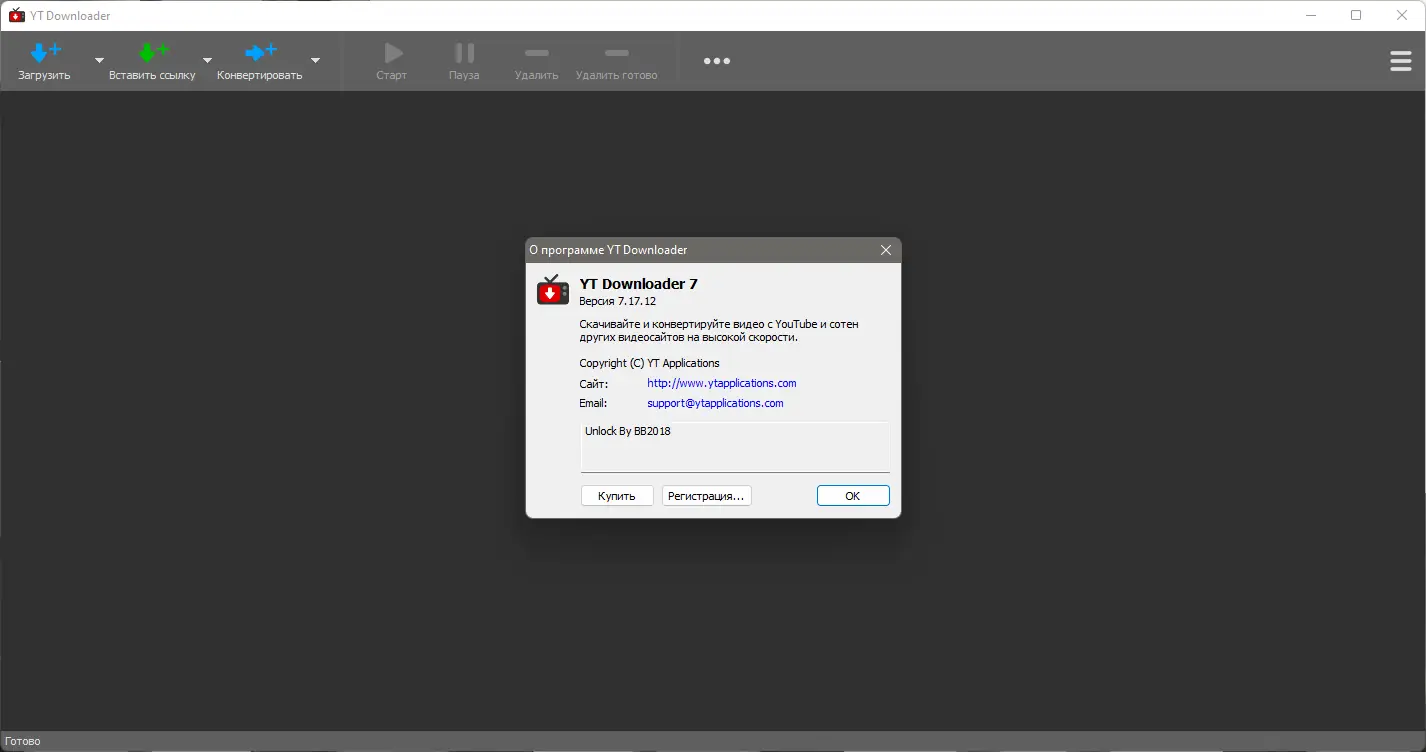
Task: Click the YT Downloader 7 heading
Action: click(639, 284)
